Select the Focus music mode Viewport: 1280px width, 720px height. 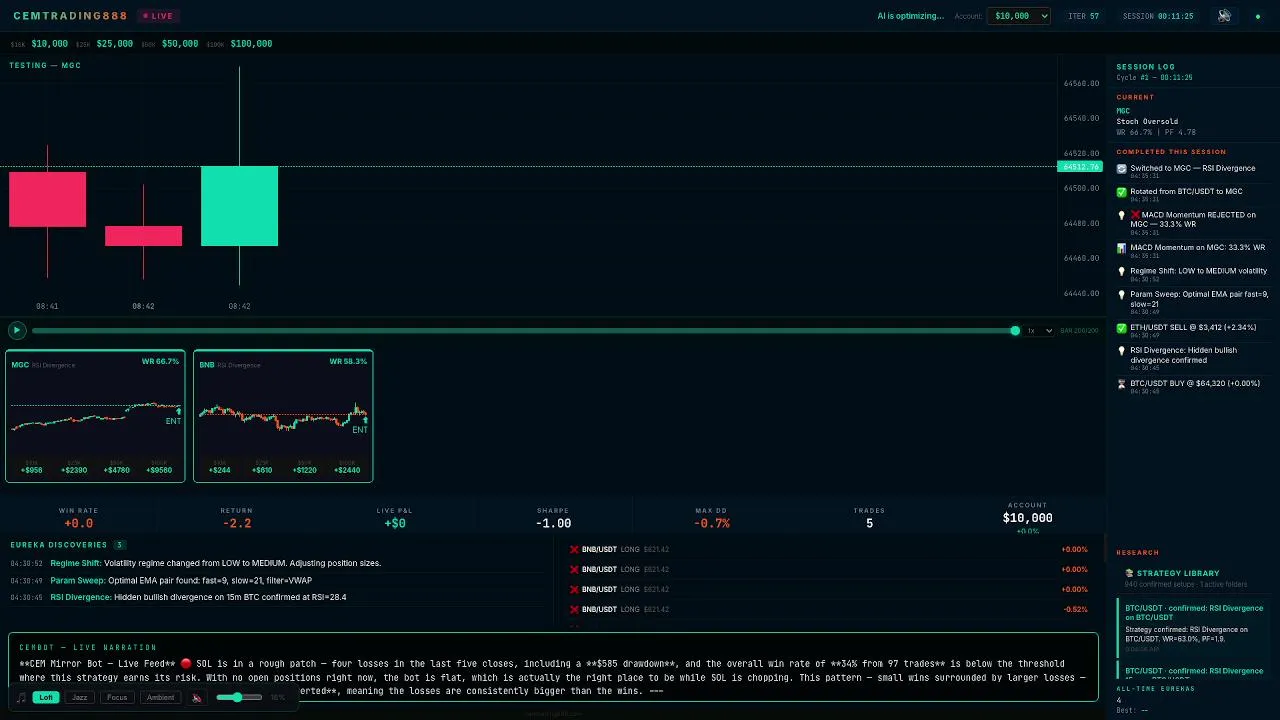click(117, 697)
